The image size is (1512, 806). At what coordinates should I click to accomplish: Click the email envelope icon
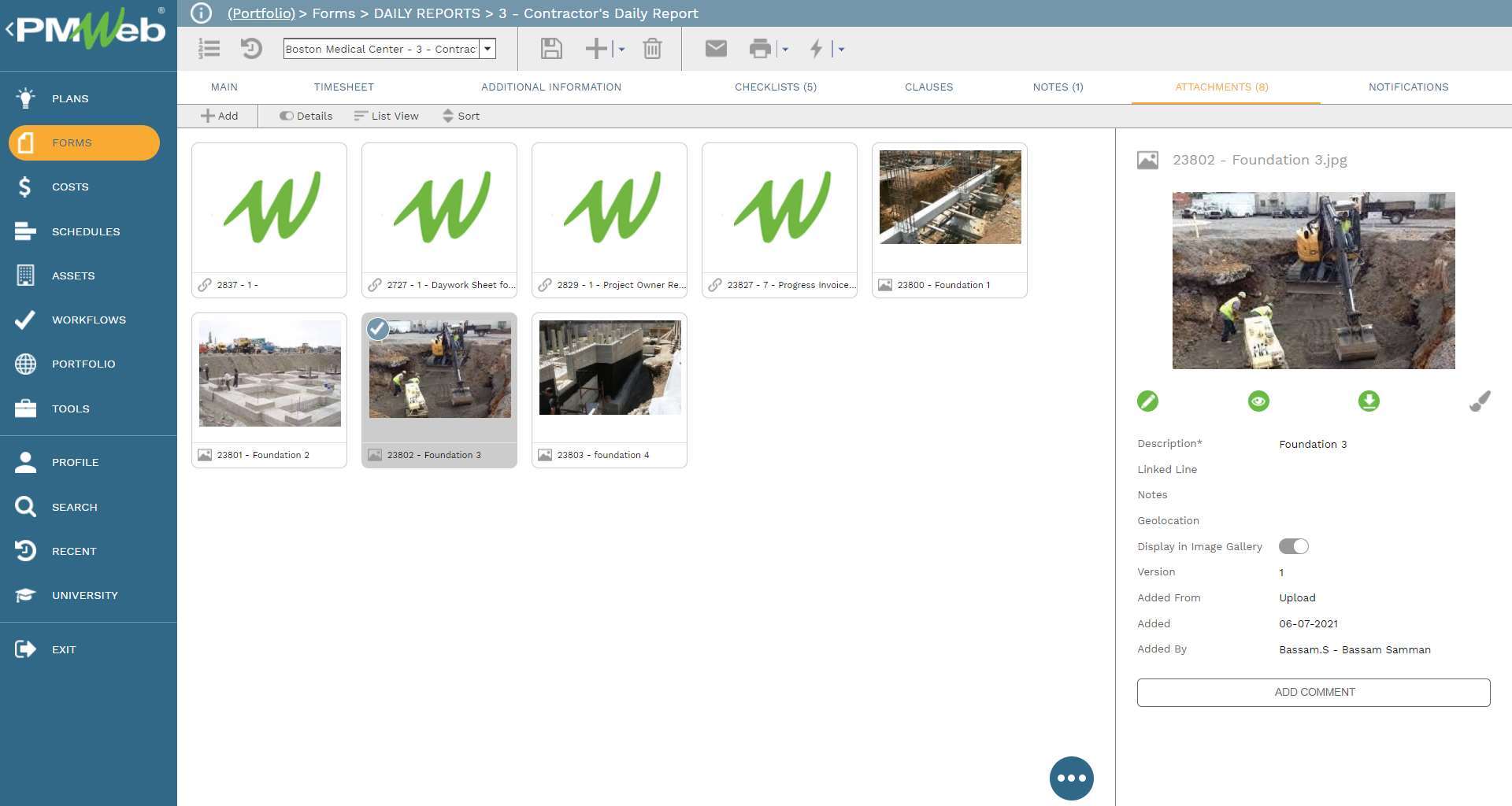pos(715,49)
